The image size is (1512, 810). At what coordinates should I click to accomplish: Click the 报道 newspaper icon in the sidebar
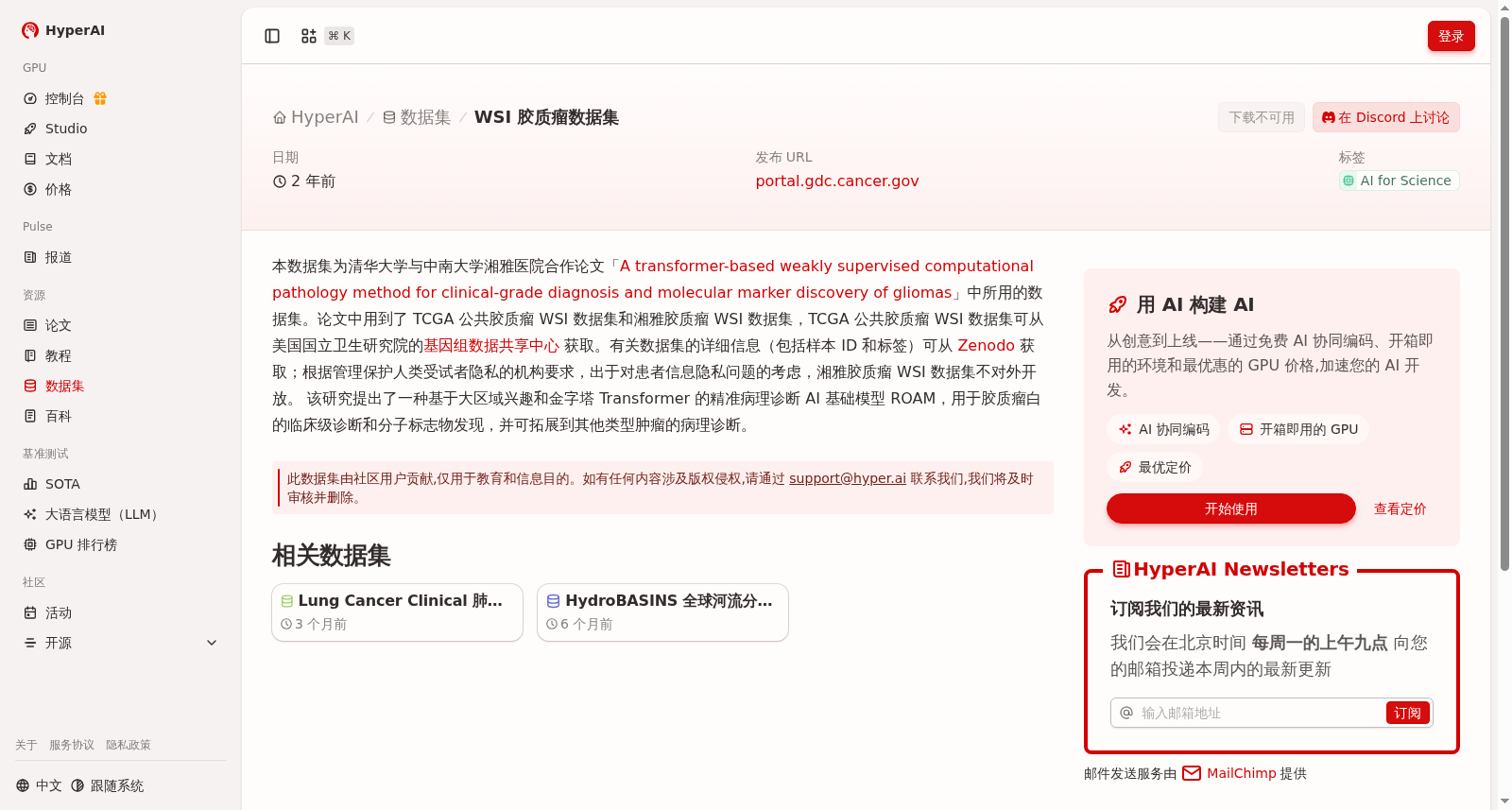[x=30, y=257]
